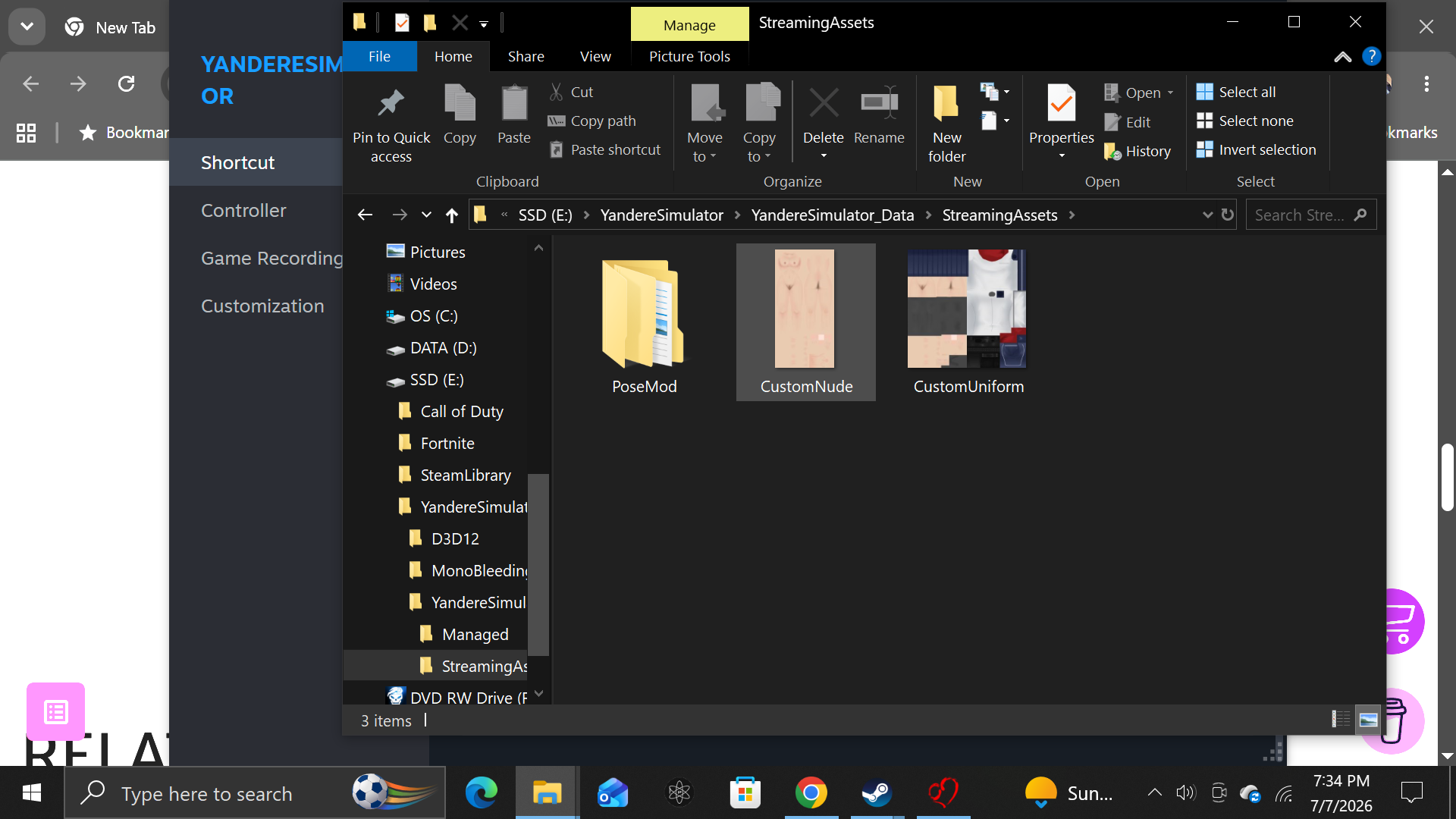Open the Share ribbon tab
The image size is (1456, 819).
tap(526, 56)
